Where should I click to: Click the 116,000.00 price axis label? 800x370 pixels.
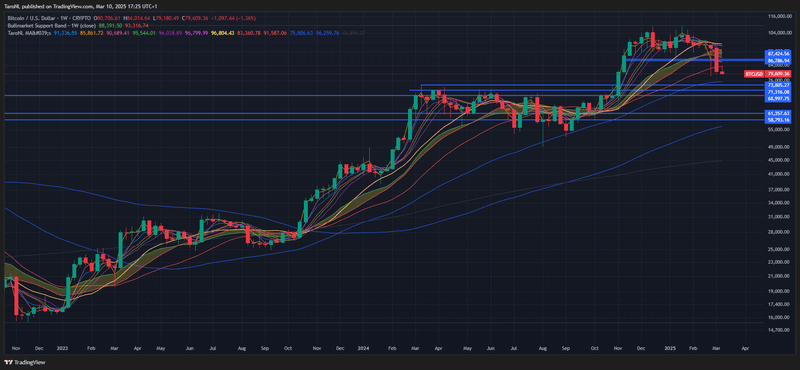point(779,17)
